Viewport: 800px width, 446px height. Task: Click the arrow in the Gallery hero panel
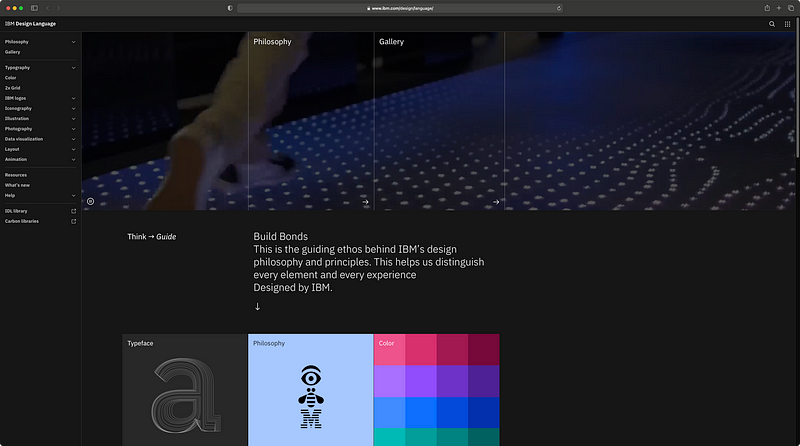pos(496,202)
